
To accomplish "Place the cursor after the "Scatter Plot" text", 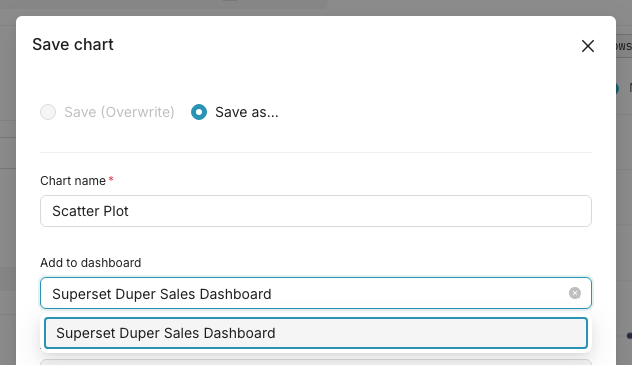I will (131, 211).
